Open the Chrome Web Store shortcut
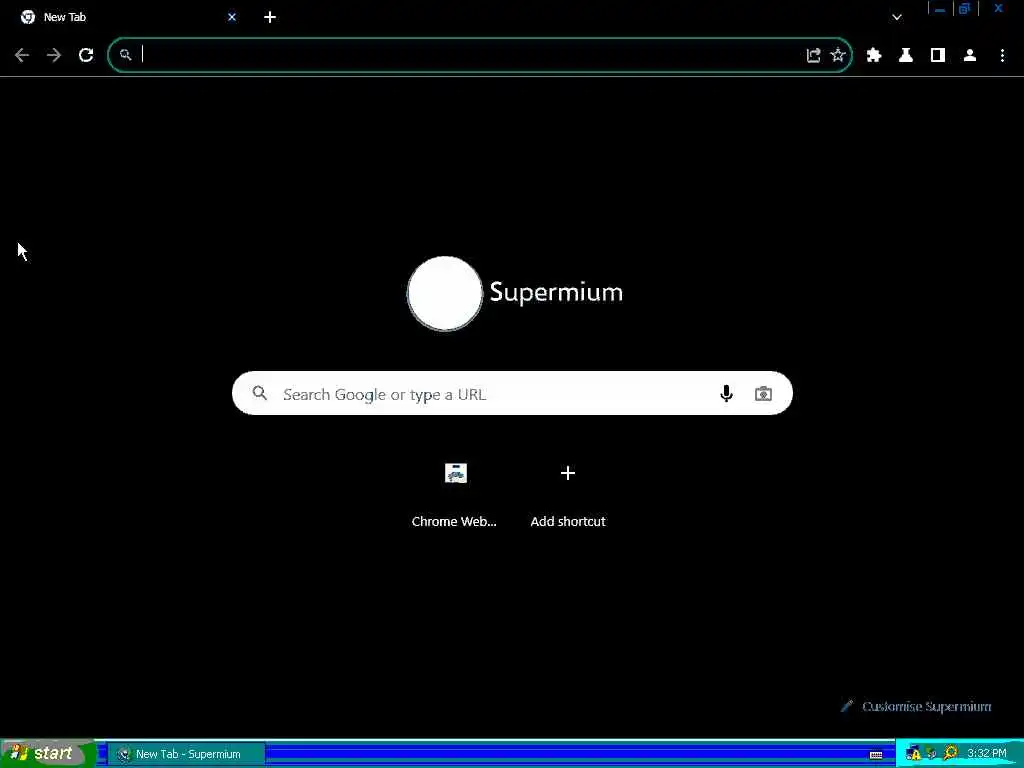Image resolution: width=1024 pixels, height=768 pixels. point(455,493)
